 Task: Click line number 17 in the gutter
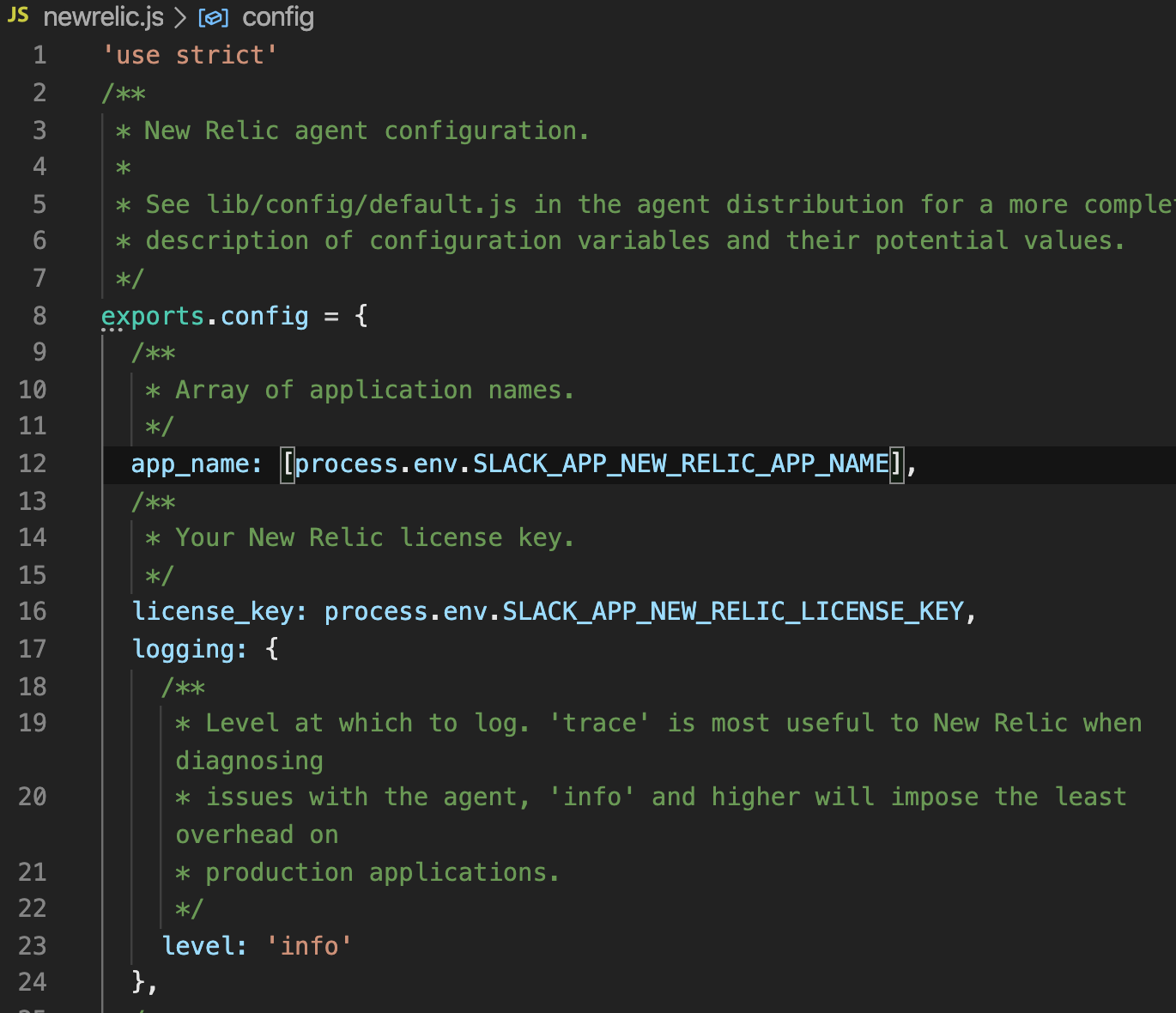click(x=33, y=649)
